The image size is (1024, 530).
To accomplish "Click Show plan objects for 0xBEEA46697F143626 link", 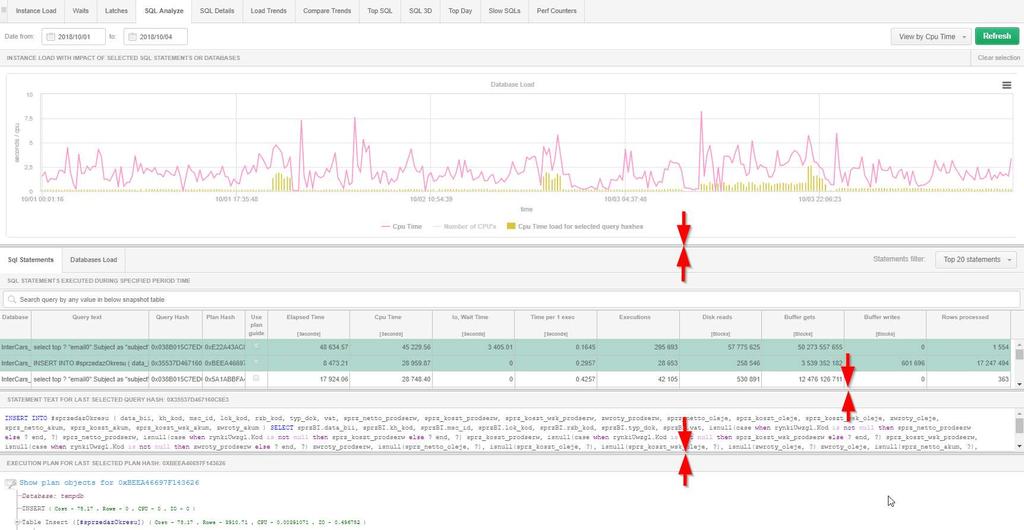I will (x=109, y=483).
